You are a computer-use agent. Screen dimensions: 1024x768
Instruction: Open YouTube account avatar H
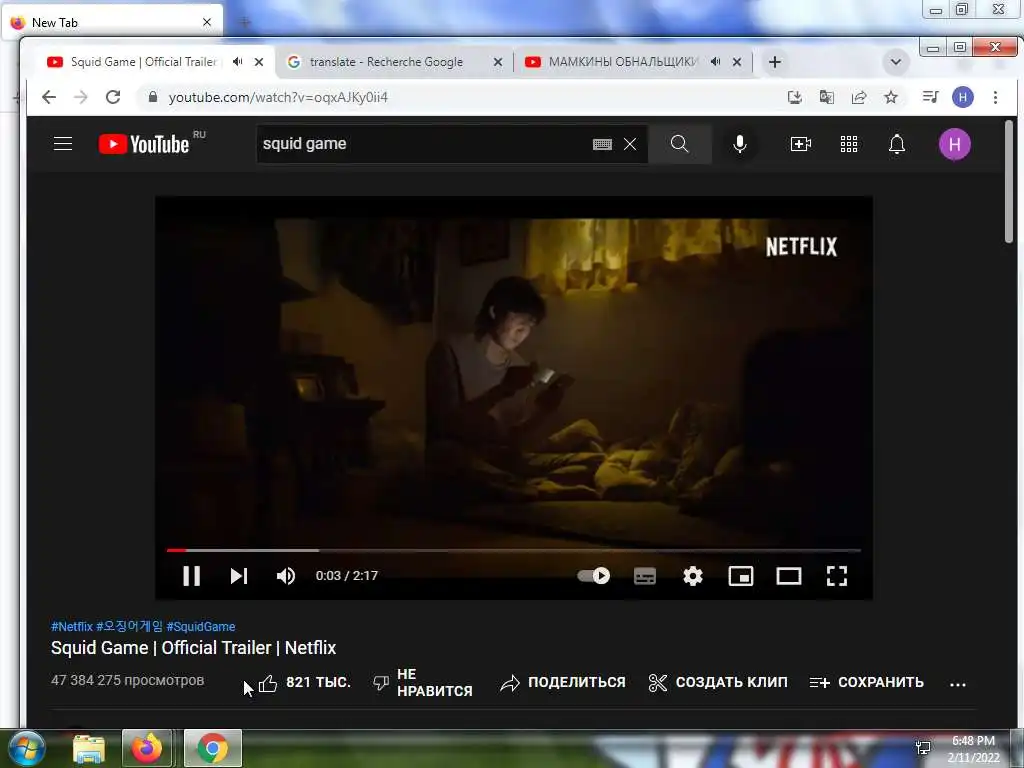(x=954, y=144)
